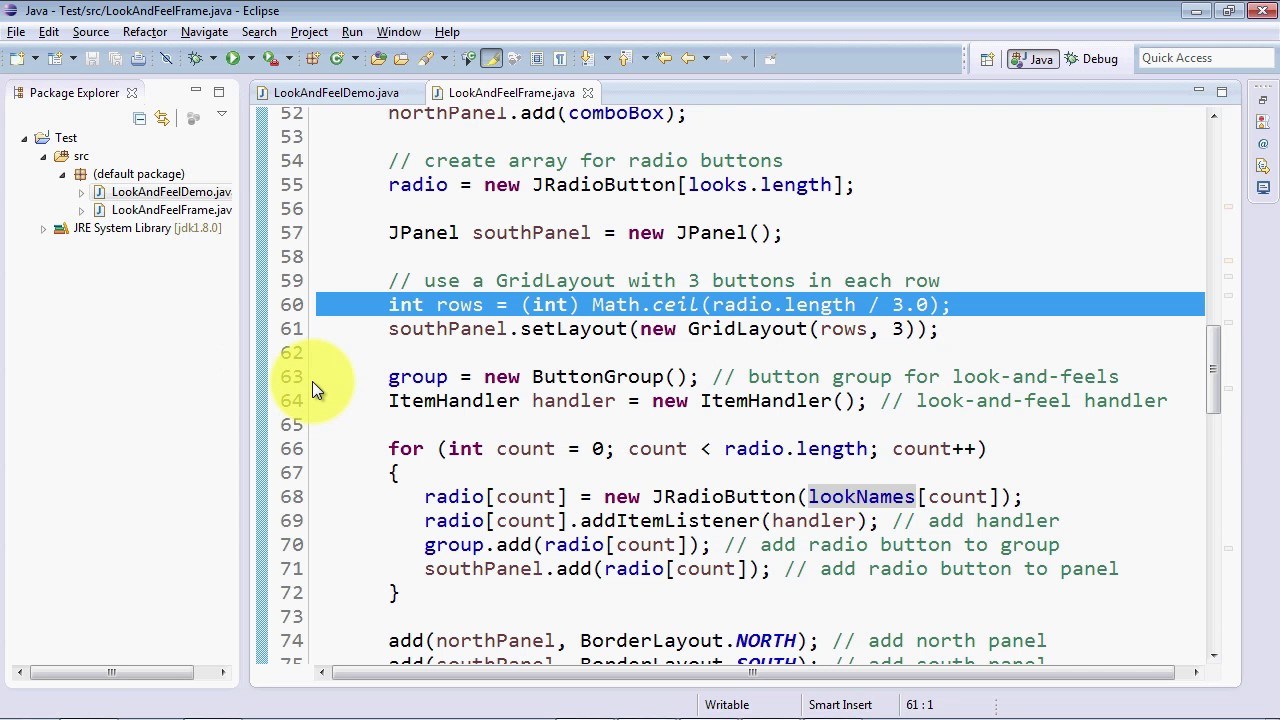Toggle Block Selection Mode
This screenshot has height=720, width=1280.
536,58
